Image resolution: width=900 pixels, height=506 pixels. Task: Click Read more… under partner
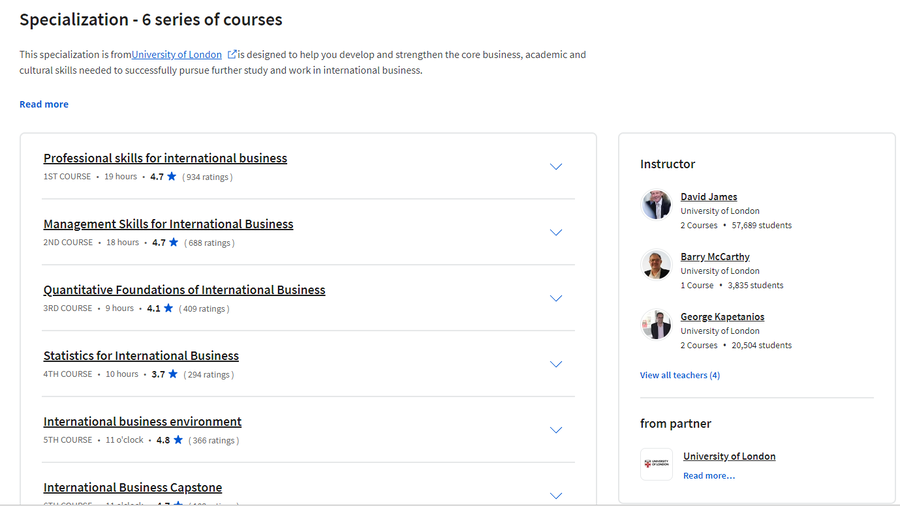(709, 476)
